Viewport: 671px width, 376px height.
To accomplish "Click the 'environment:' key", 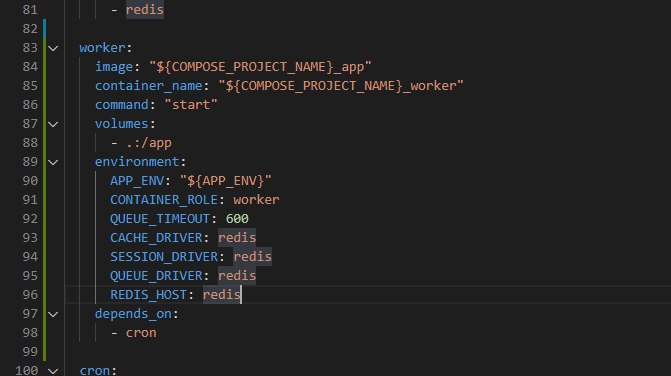I will (140, 162).
